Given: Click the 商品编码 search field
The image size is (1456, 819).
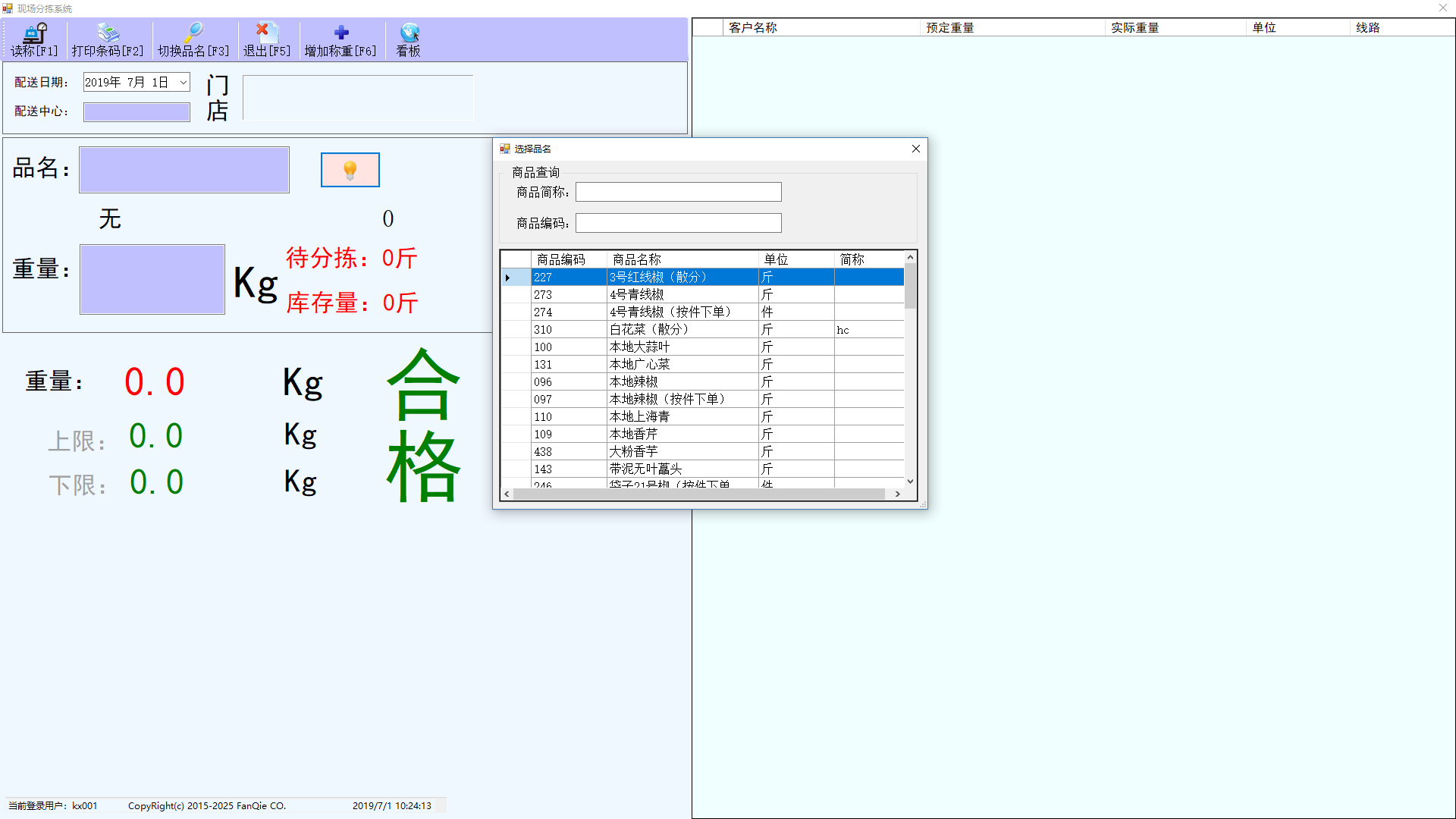Looking at the screenshot, I should [x=678, y=223].
